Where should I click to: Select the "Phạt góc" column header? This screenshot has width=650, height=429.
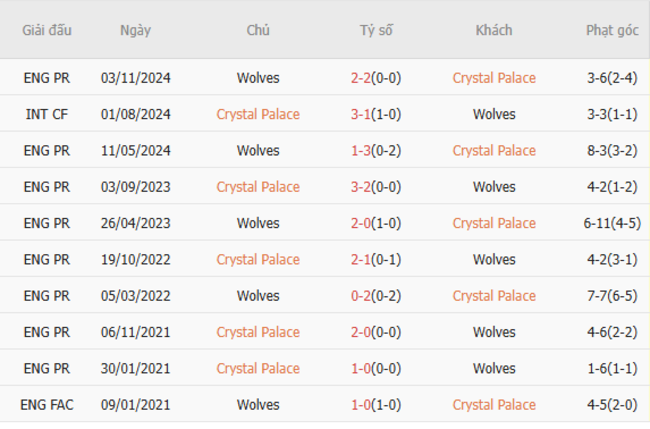[x=612, y=30]
